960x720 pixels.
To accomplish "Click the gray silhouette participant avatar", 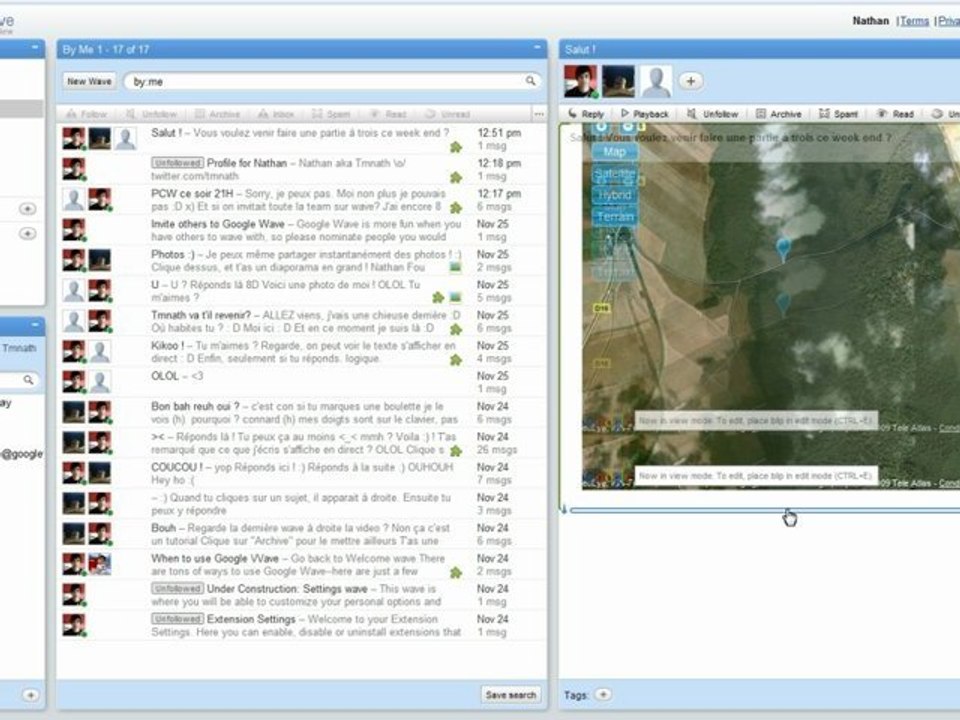I will pyautogui.click(x=656, y=81).
